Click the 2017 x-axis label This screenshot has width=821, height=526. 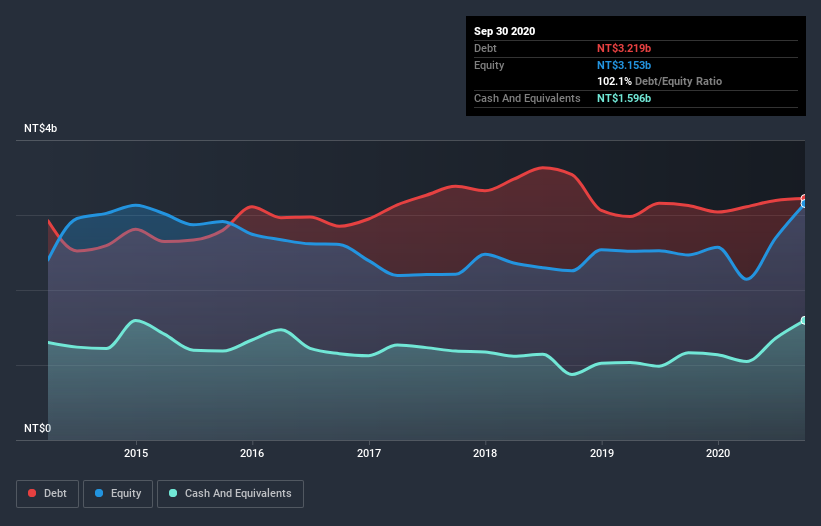369,453
